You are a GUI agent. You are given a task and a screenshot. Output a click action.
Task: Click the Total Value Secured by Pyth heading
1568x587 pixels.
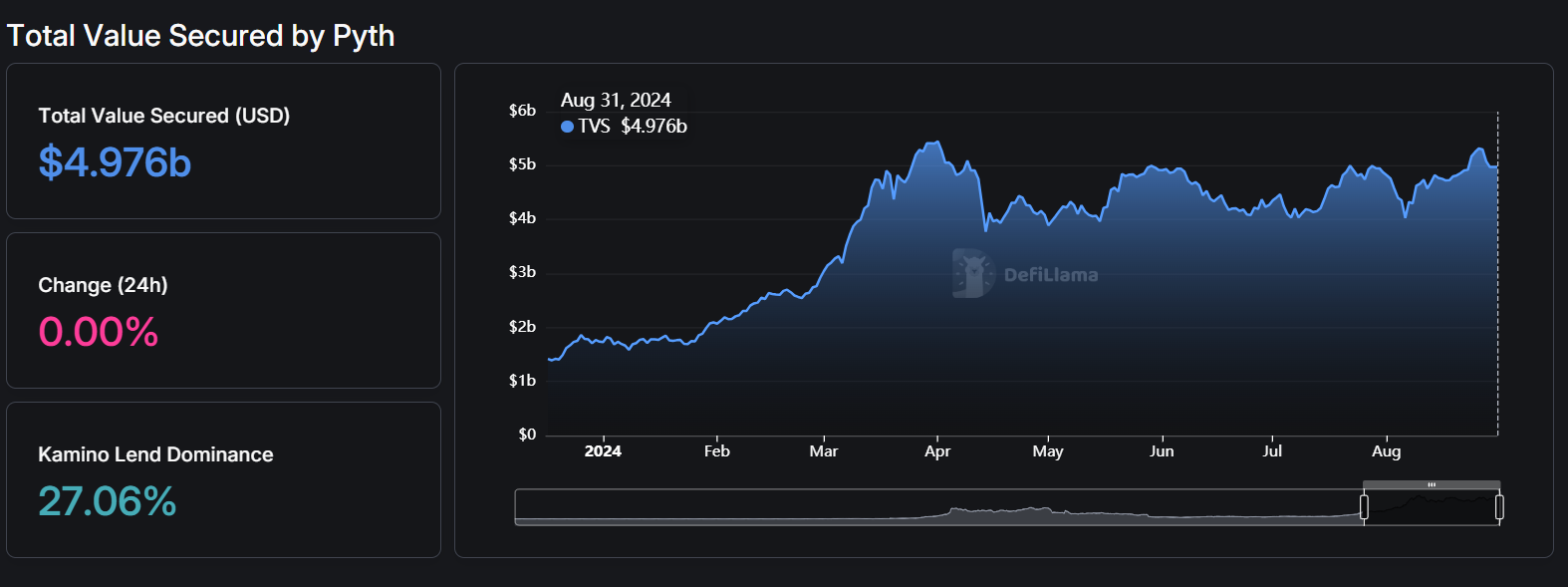201,36
